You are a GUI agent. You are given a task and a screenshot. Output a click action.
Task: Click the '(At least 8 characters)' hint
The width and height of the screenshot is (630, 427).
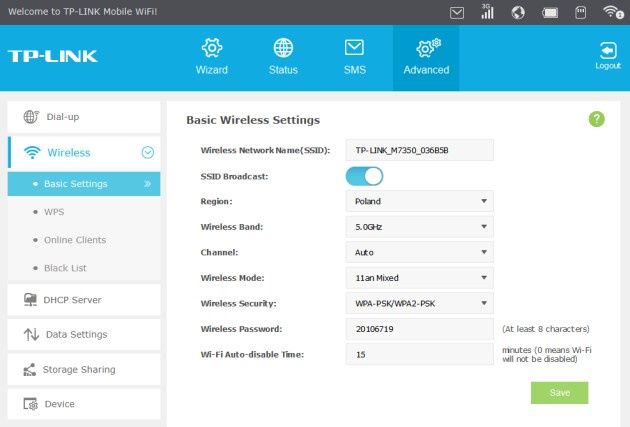pyautogui.click(x=546, y=329)
